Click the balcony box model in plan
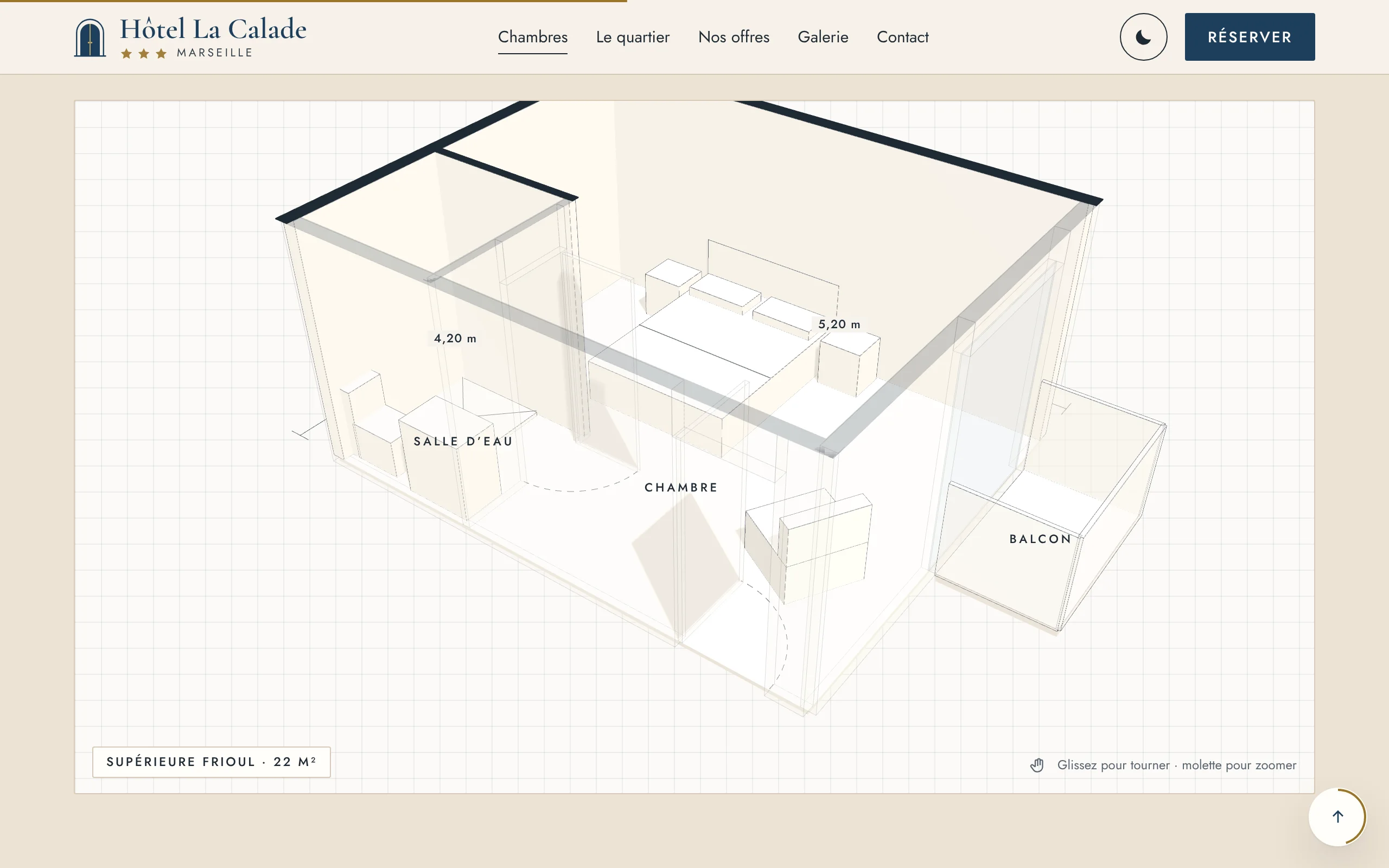Image resolution: width=1389 pixels, height=868 pixels. click(1050, 505)
